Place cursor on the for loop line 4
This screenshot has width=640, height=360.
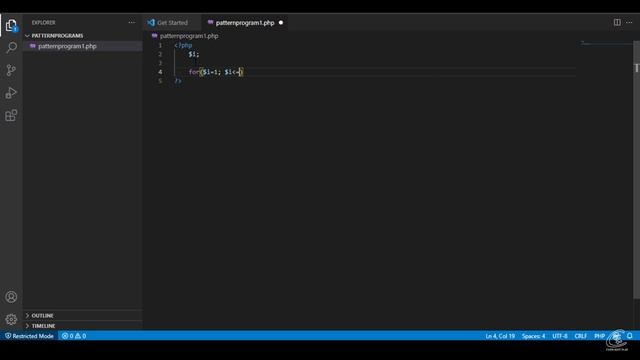[x=216, y=72]
